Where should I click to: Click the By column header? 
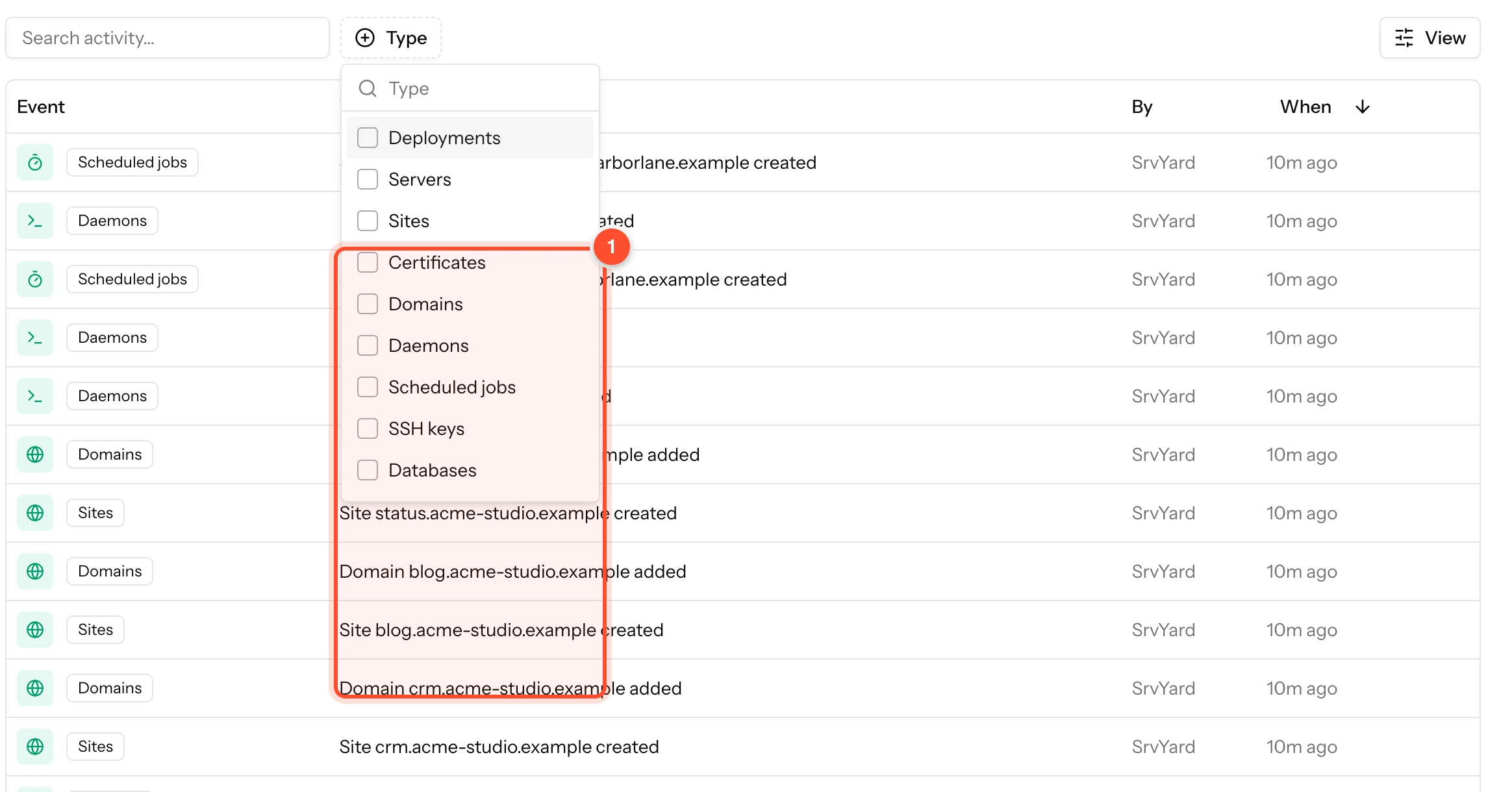click(x=1142, y=107)
